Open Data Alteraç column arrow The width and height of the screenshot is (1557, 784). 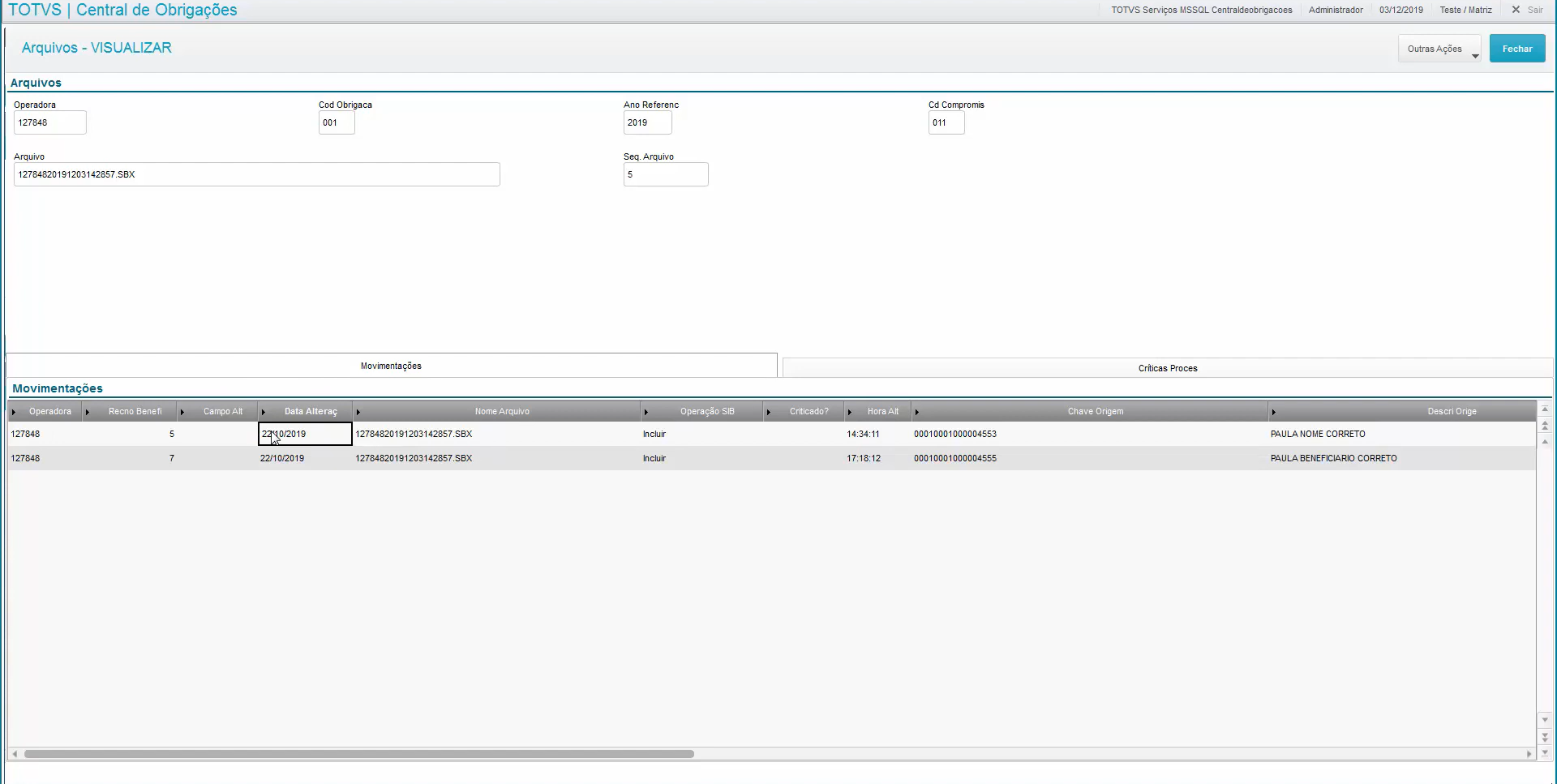coord(263,412)
